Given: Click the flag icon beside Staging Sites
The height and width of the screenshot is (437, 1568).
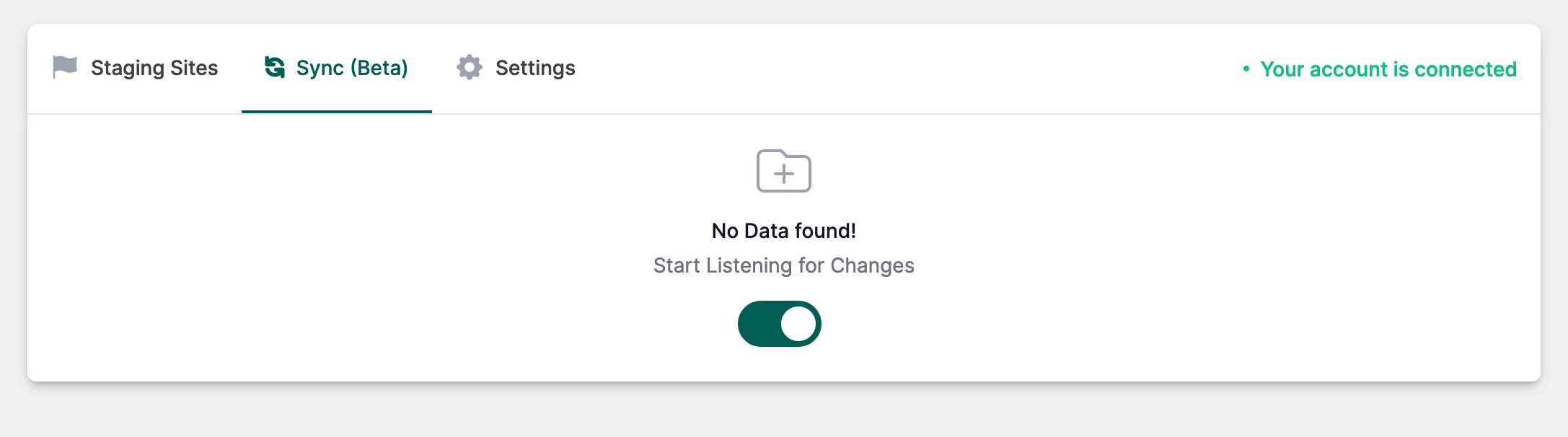Looking at the screenshot, I should click(x=65, y=67).
